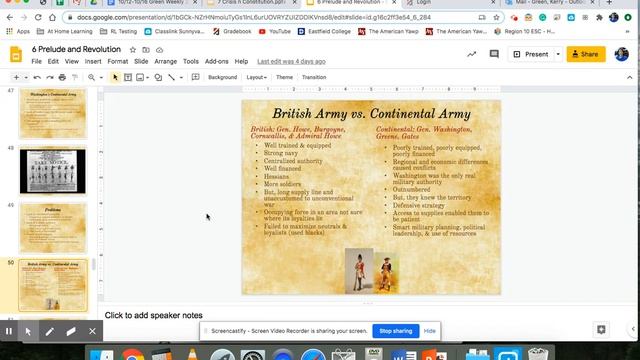Close the Screencastify drawing toolbar
Viewport: 640px width, 360px height.
click(92, 331)
